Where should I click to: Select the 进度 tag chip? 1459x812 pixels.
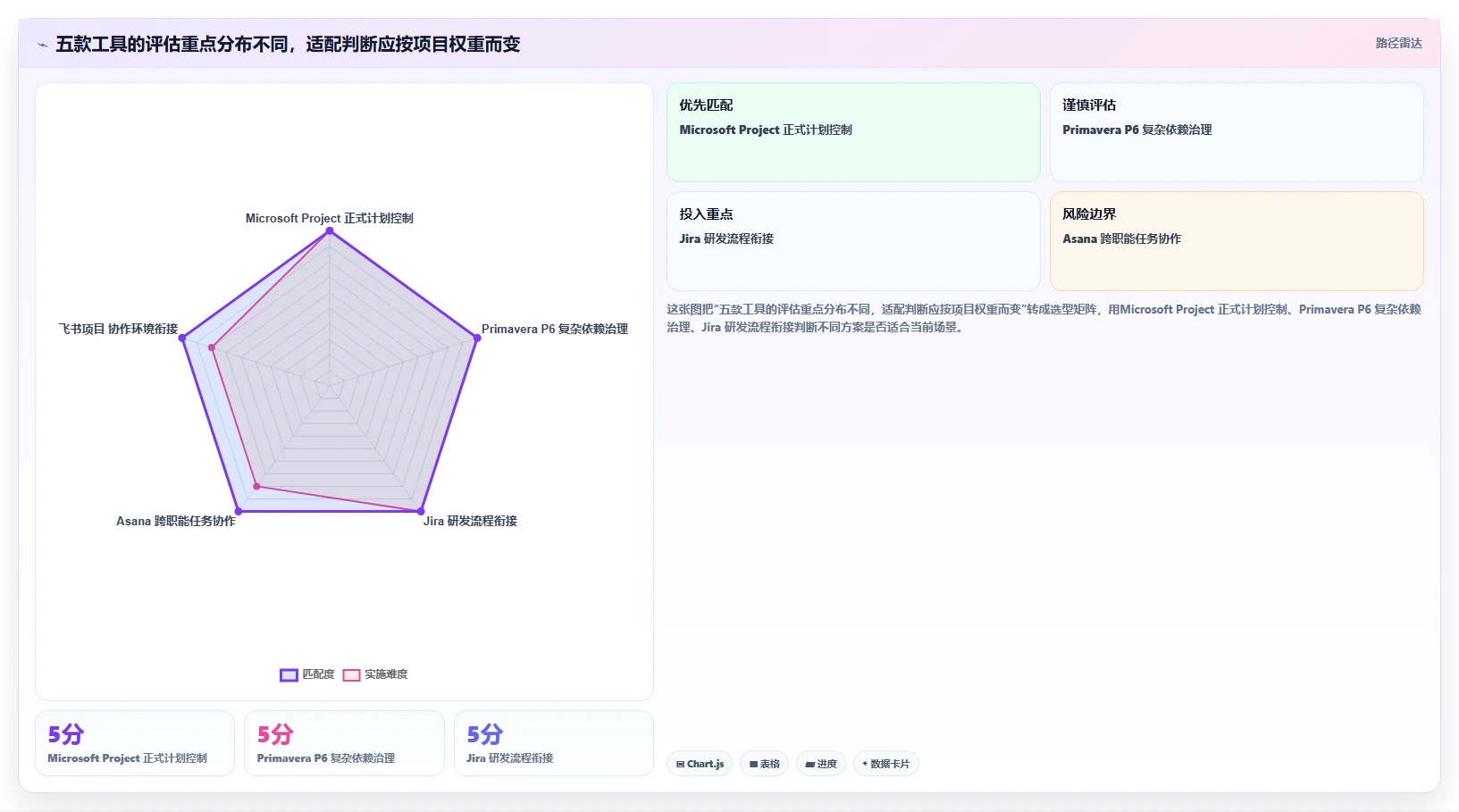[x=820, y=764]
